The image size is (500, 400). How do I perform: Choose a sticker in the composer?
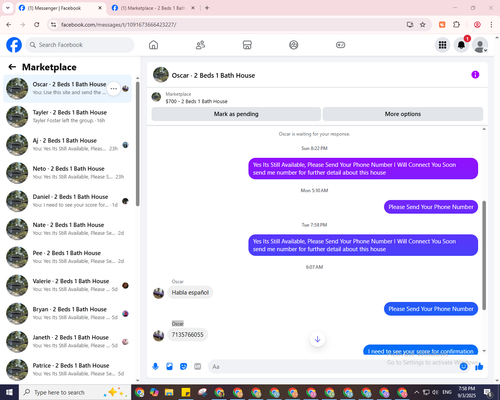point(183,367)
